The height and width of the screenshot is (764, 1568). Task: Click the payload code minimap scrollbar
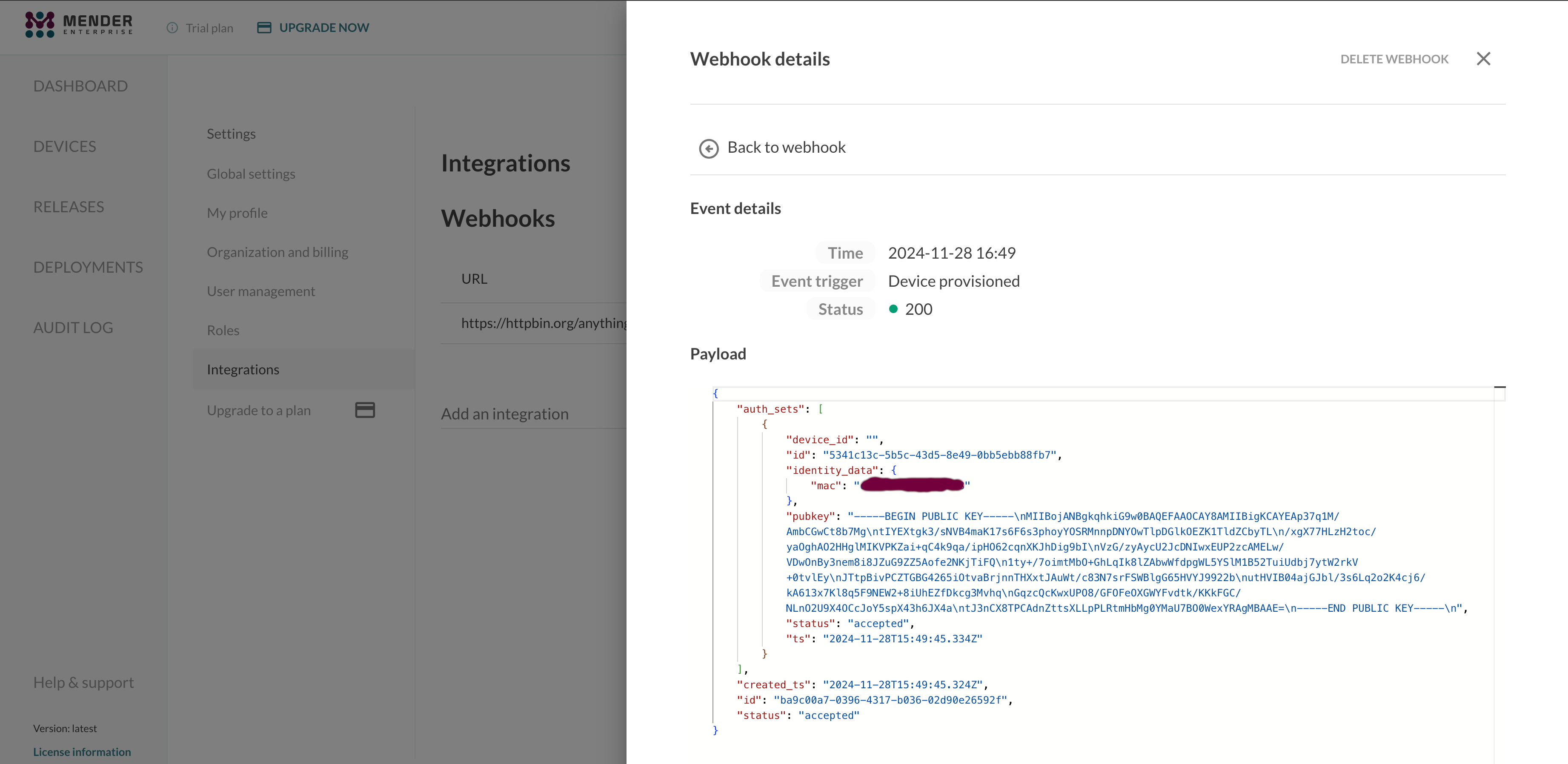(1499, 394)
